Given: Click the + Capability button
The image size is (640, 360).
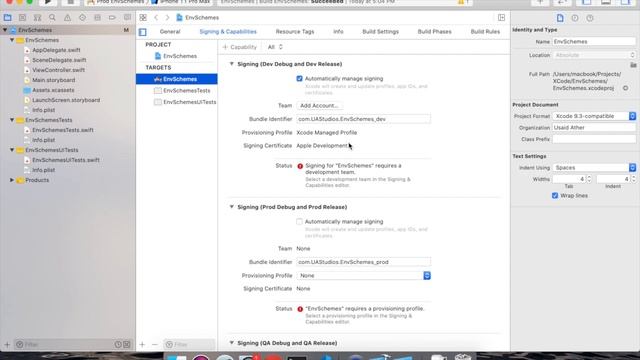Looking at the screenshot, I should (x=240, y=47).
